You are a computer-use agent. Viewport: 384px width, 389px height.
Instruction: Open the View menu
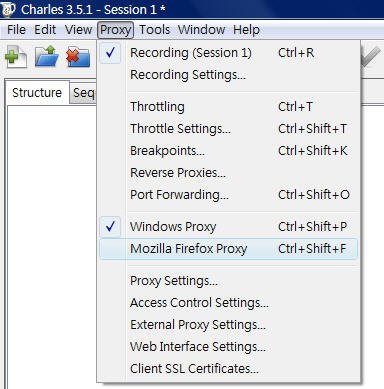tap(78, 30)
